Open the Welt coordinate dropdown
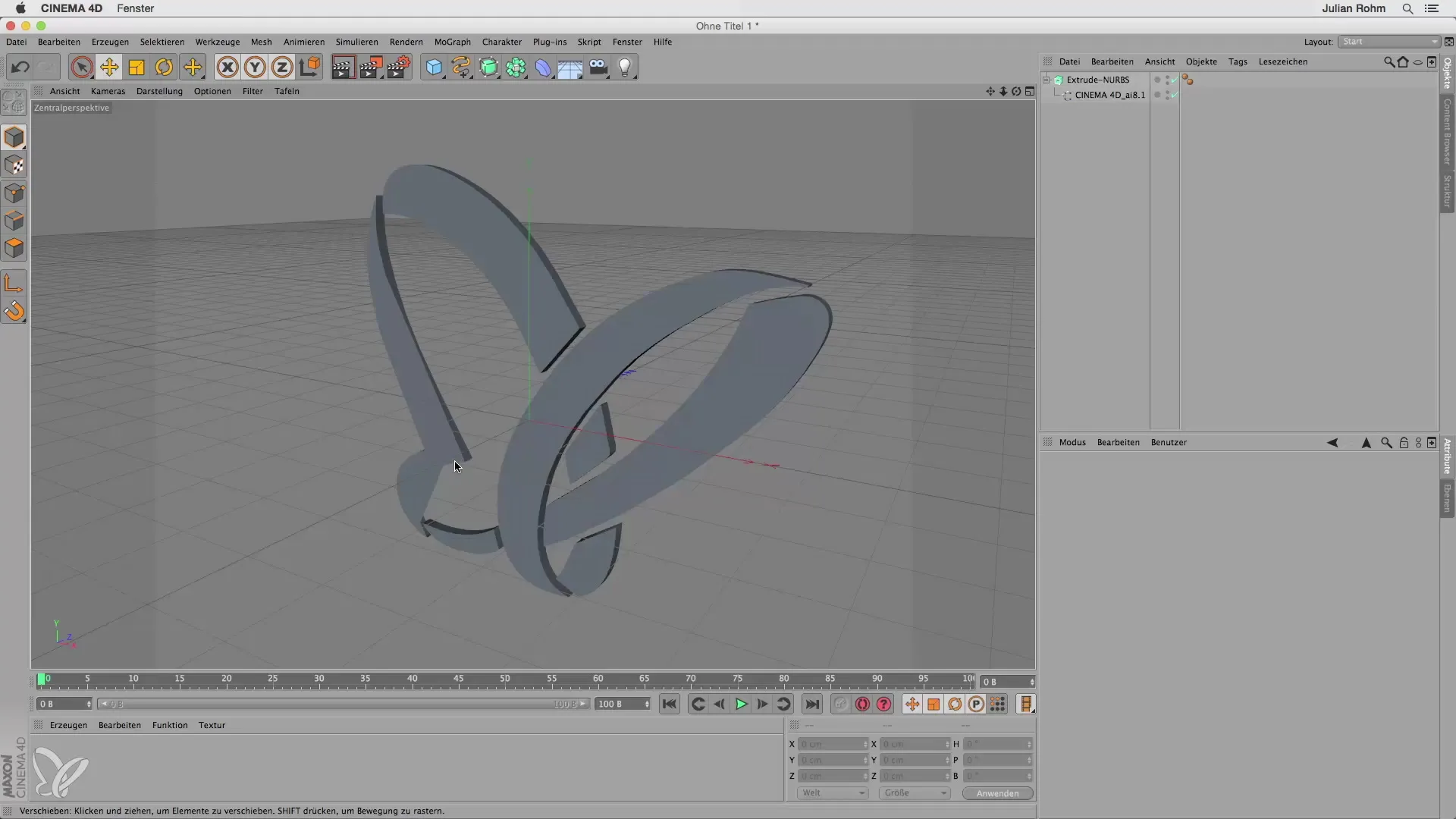This screenshot has height=819, width=1456. coord(832,793)
